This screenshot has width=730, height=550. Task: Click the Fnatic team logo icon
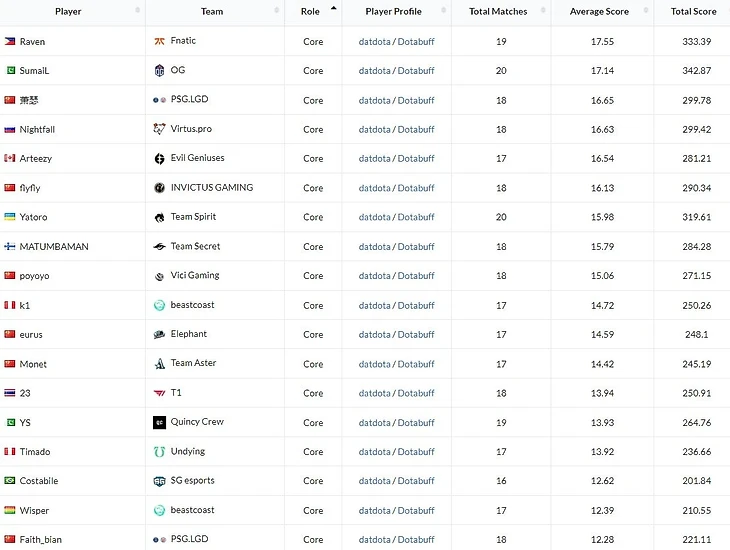click(160, 42)
